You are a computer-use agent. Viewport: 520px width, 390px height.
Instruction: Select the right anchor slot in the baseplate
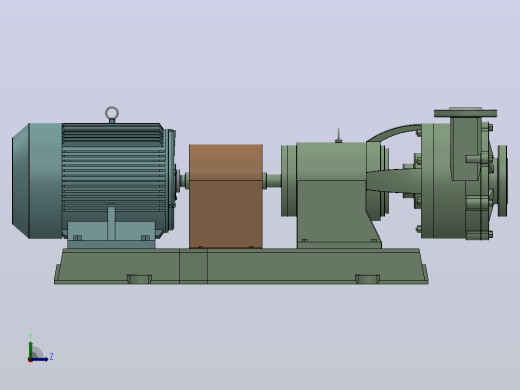pos(367,279)
